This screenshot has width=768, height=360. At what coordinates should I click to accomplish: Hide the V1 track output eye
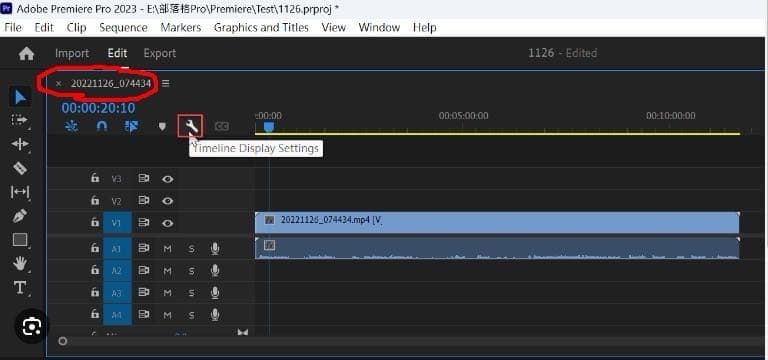(x=168, y=223)
